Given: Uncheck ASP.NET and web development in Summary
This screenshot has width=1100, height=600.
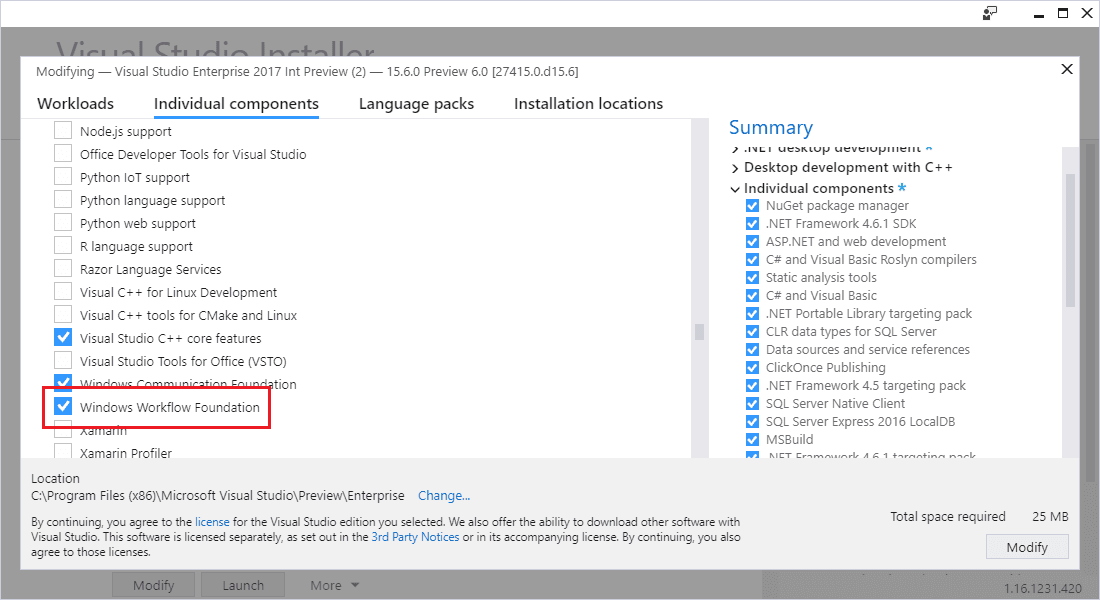Looking at the screenshot, I should pyautogui.click(x=752, y=241).
